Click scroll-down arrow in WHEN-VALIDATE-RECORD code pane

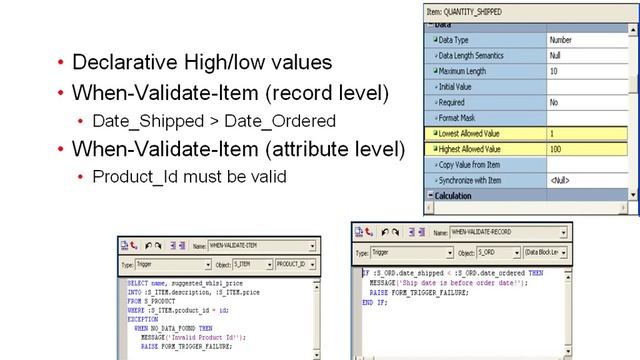pos(568,351)
